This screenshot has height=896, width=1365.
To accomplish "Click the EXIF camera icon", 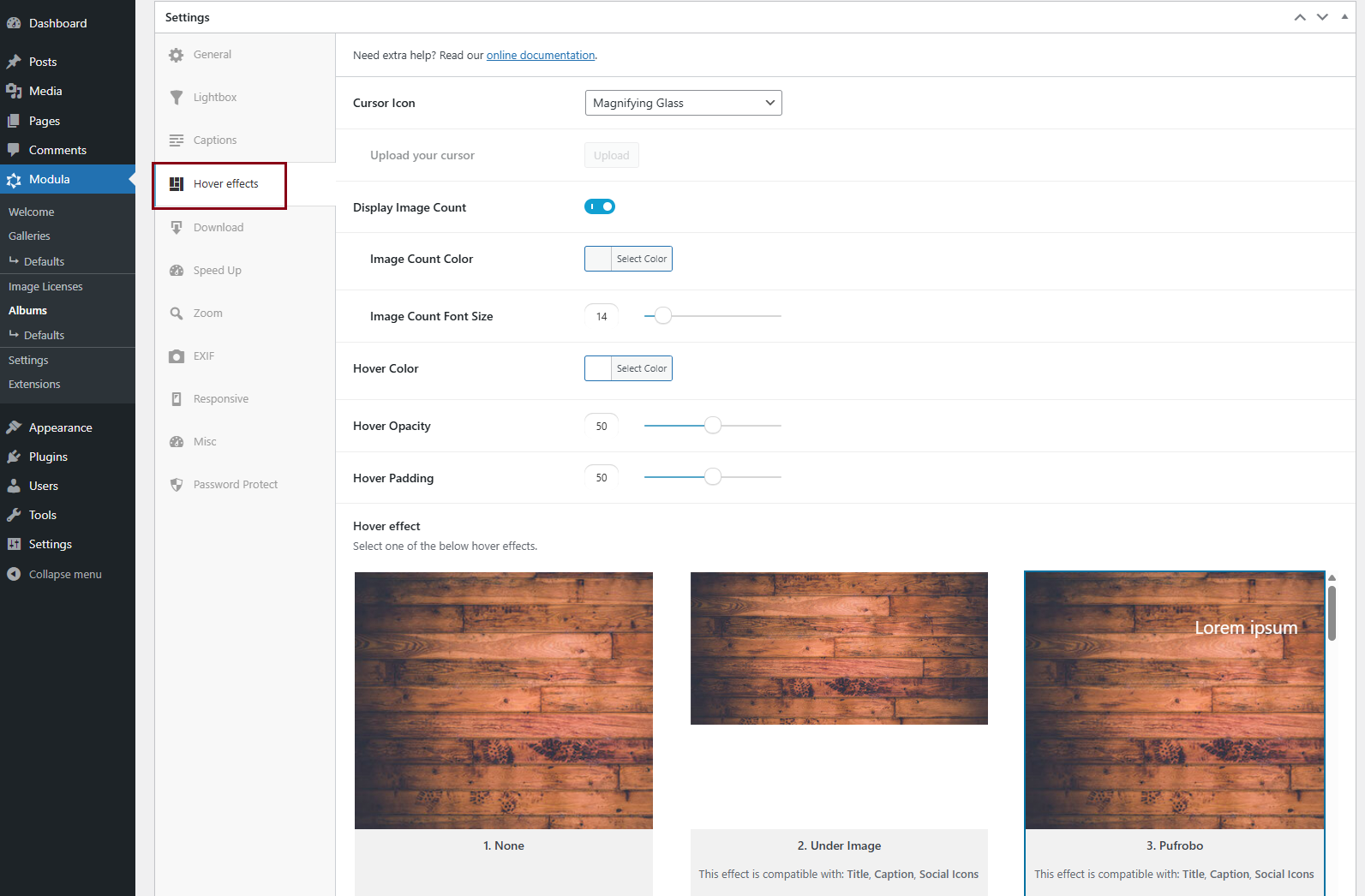I will [x=177, y=356].
